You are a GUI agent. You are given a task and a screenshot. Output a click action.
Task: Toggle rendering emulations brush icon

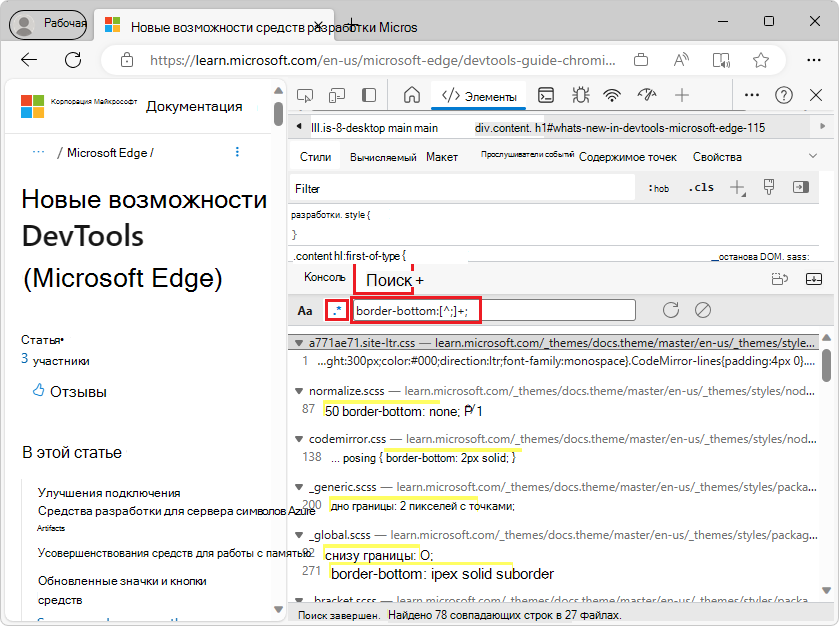[769, 187]
